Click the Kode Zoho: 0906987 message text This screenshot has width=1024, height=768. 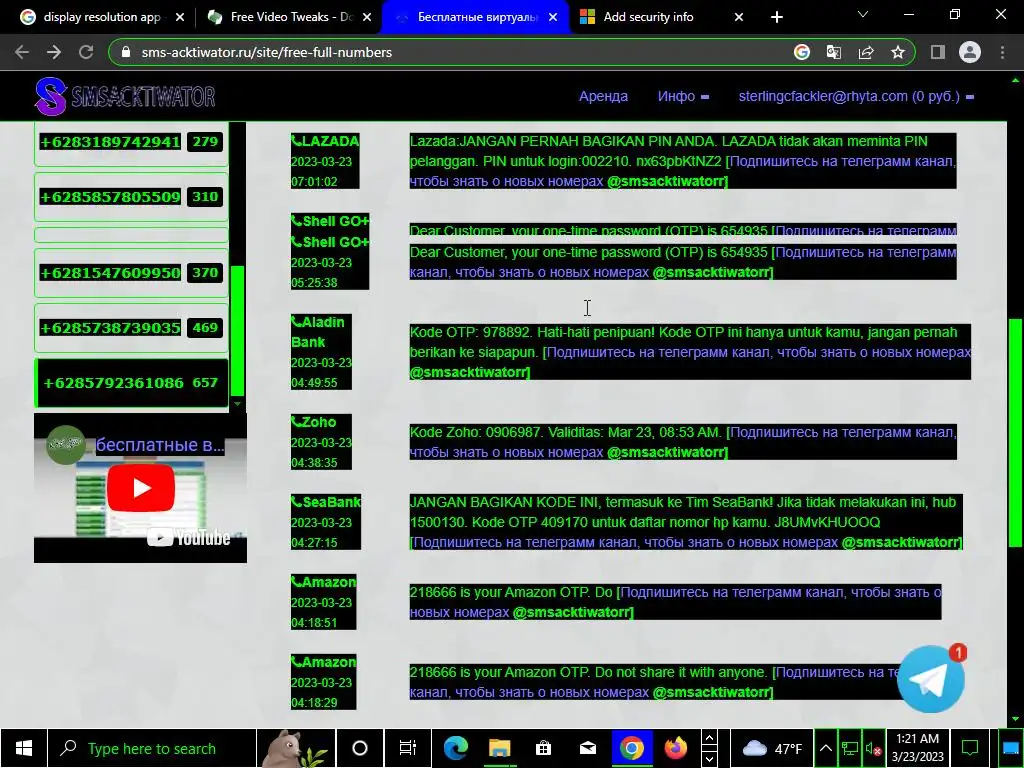coord(683,442)
